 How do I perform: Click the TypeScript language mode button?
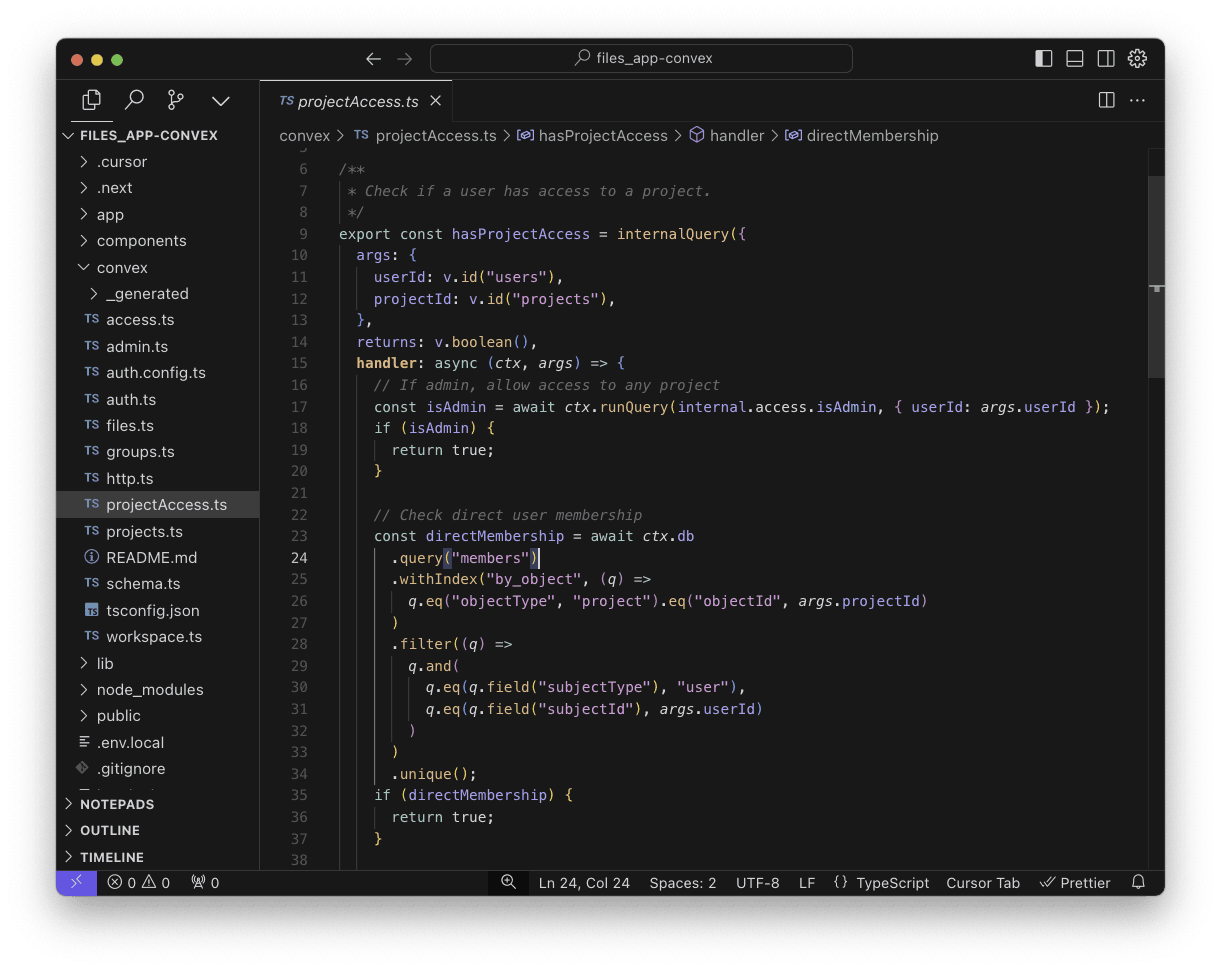(x=892, y=883)
